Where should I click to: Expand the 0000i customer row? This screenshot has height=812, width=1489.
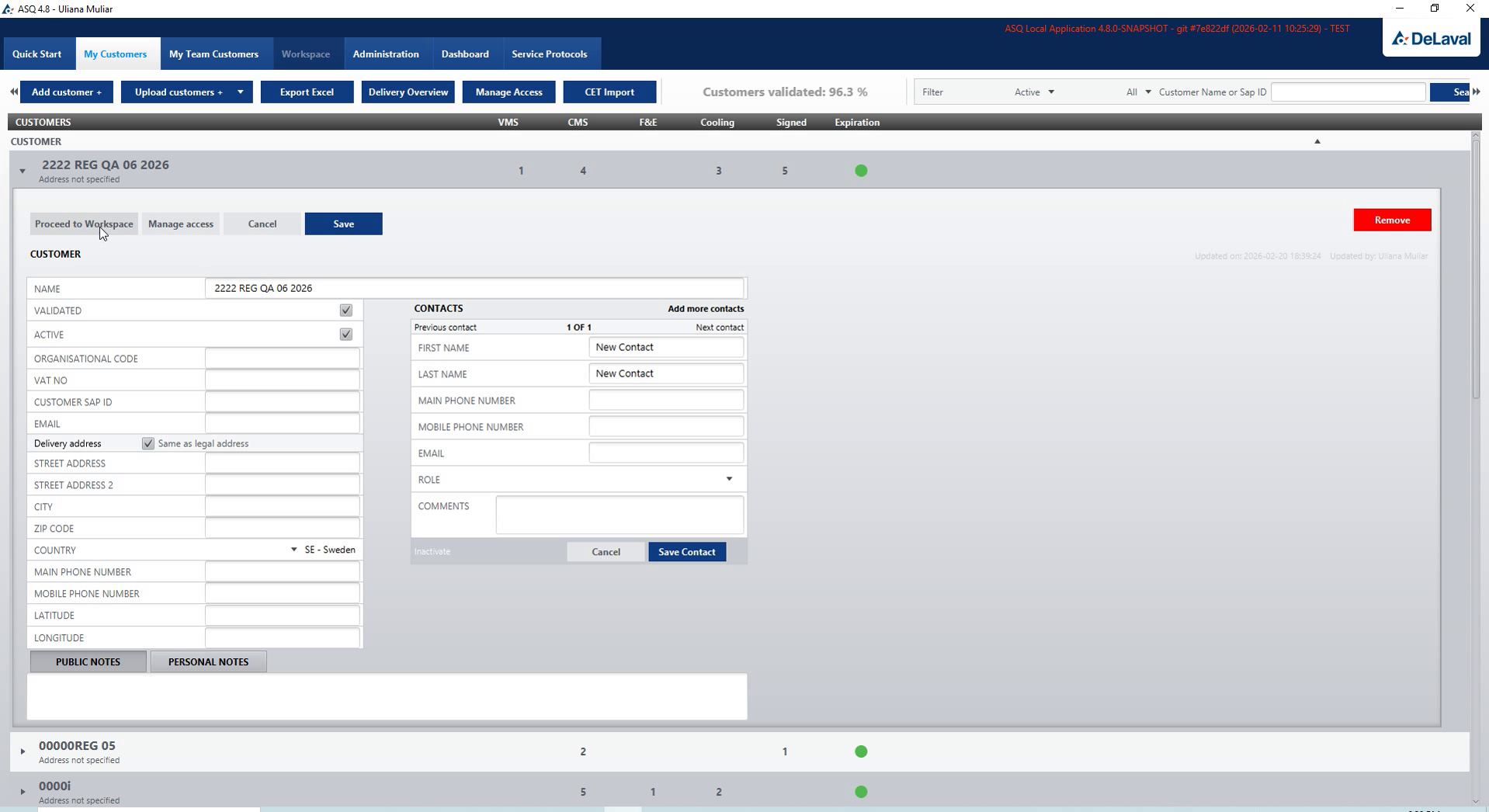(23, 792)
